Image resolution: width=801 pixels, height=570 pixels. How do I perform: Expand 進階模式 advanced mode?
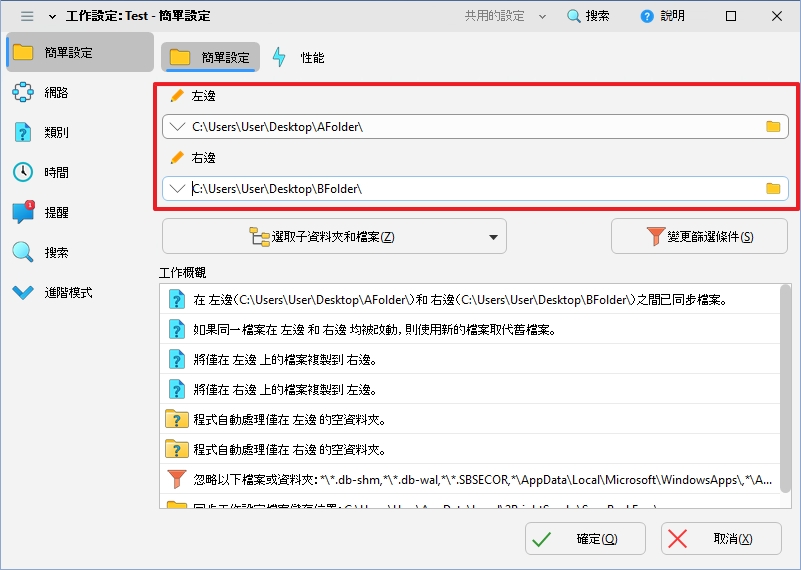(x=23, y=293)
